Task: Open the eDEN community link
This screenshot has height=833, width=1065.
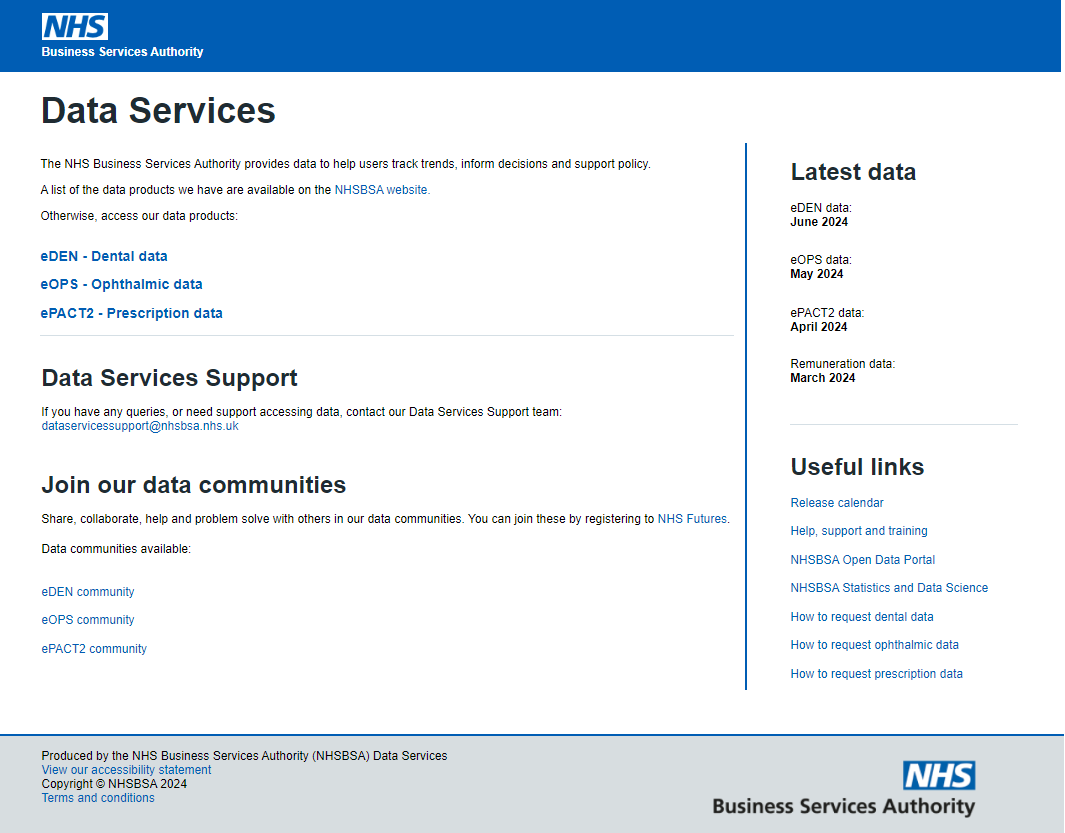Action: coord(88,592)
